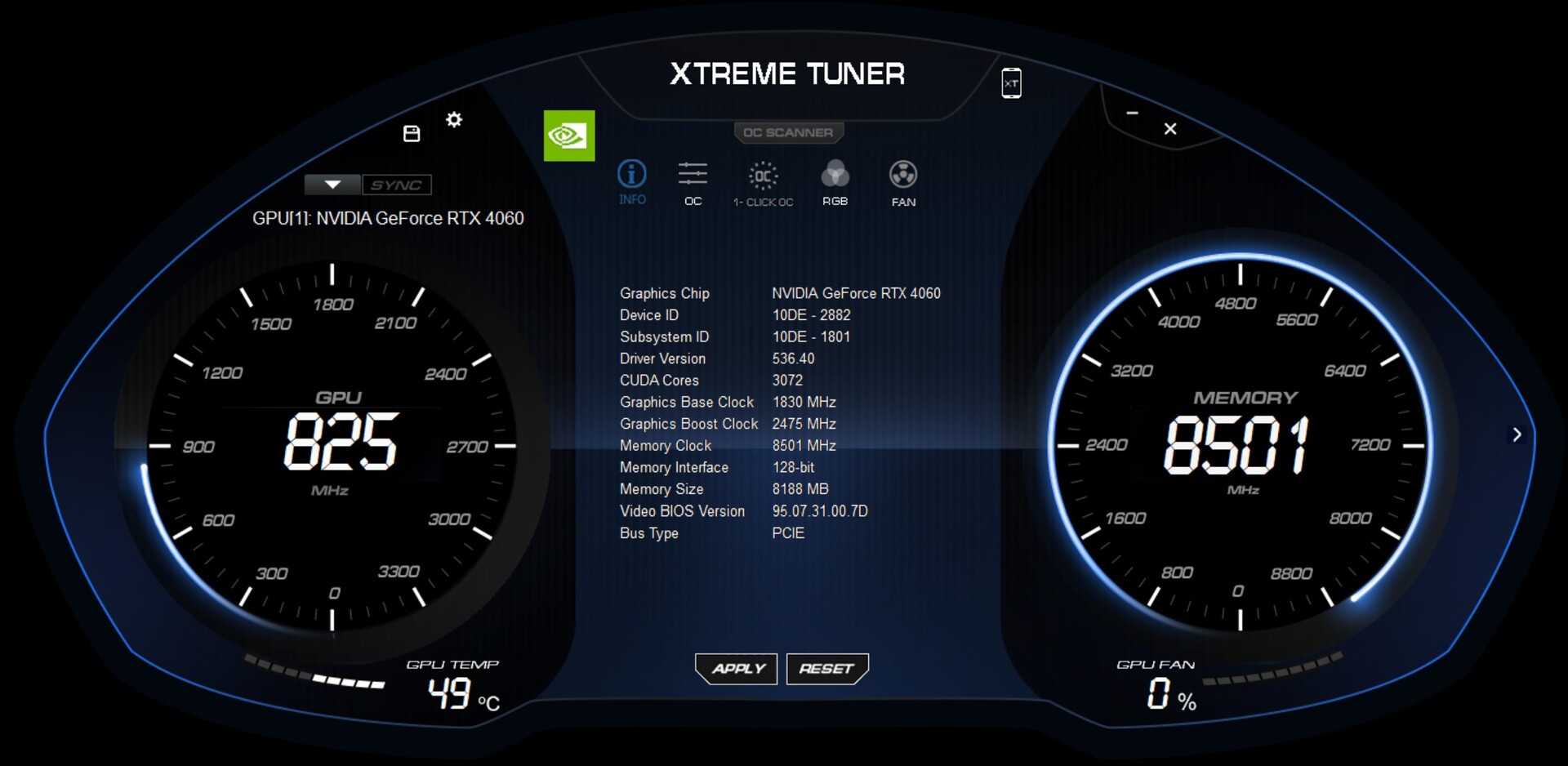Click the MEMORY gauge label
1568x766 pixels.
pyautogui.click(x=1245, y=398)
